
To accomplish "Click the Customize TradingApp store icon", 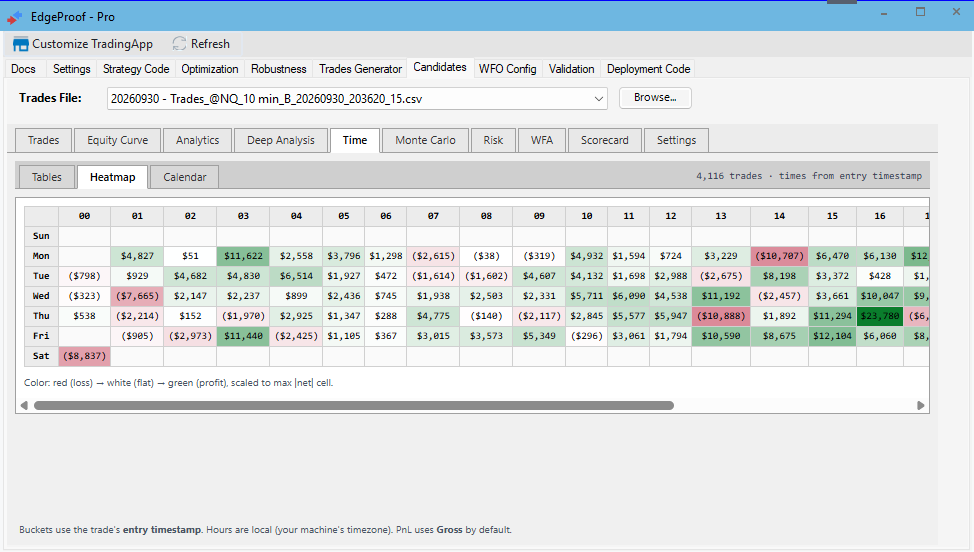I will (20, 44).
